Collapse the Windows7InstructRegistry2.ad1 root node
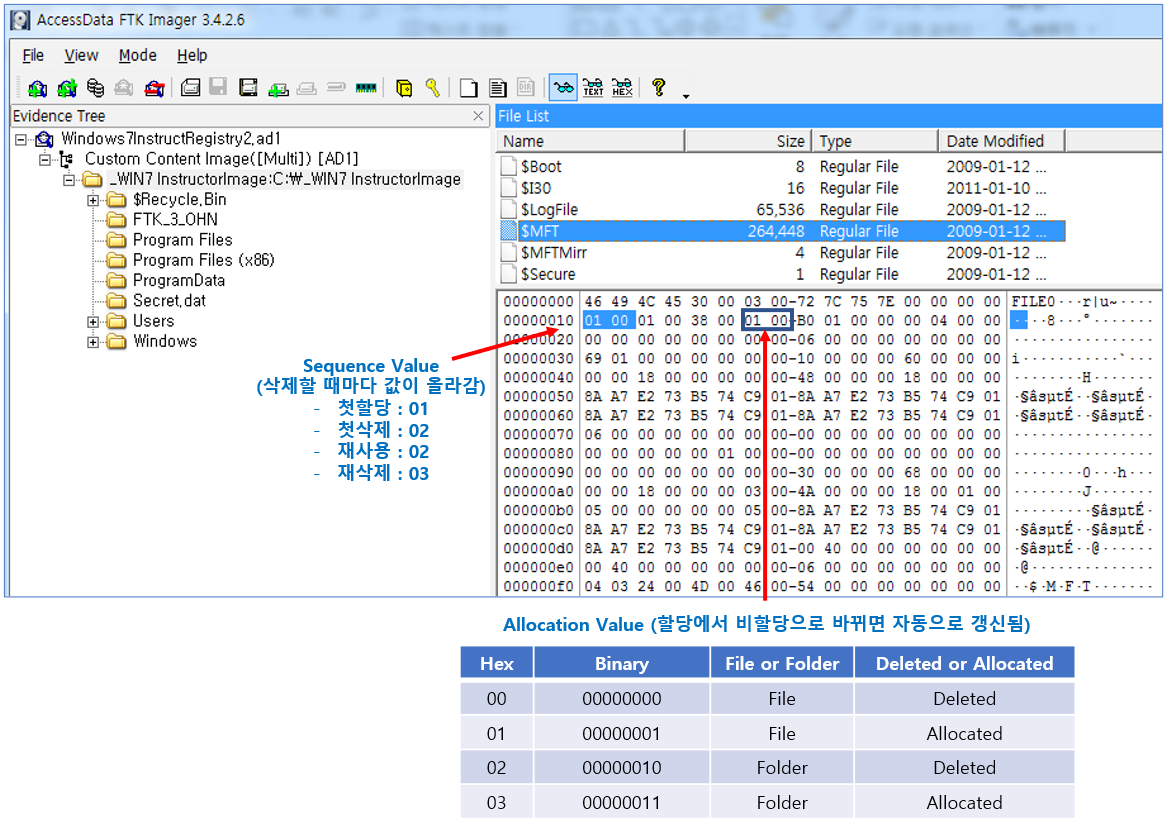1166x822 pixels. pyautogui.click(x=21, y=139)
